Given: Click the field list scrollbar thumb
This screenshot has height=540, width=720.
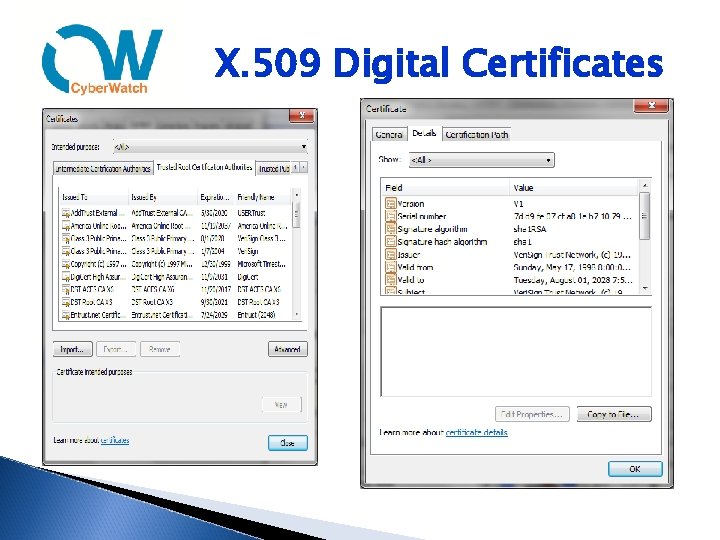Looking at the screenshot, I should click(644, 216).
